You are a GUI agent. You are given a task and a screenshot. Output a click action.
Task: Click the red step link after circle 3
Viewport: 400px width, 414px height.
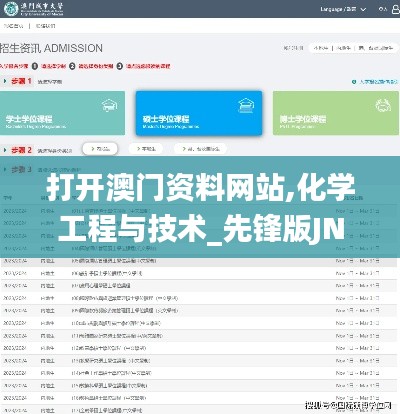pos(148,66)
